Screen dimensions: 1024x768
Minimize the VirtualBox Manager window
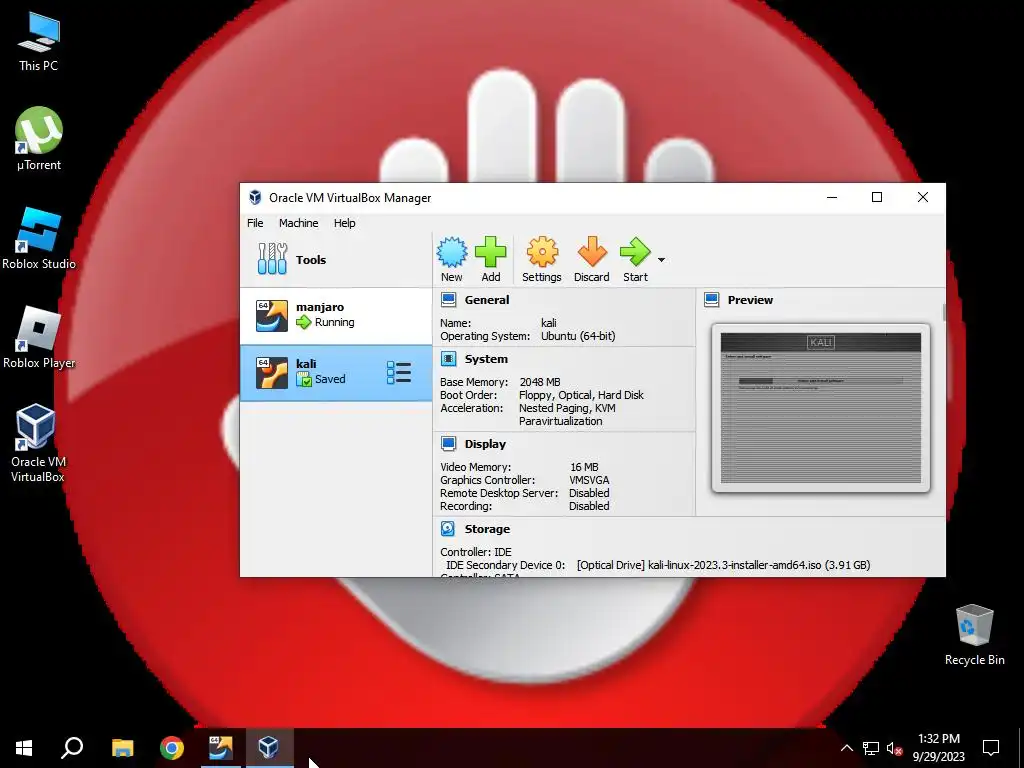pyautogui.click(x=832, y=197)
